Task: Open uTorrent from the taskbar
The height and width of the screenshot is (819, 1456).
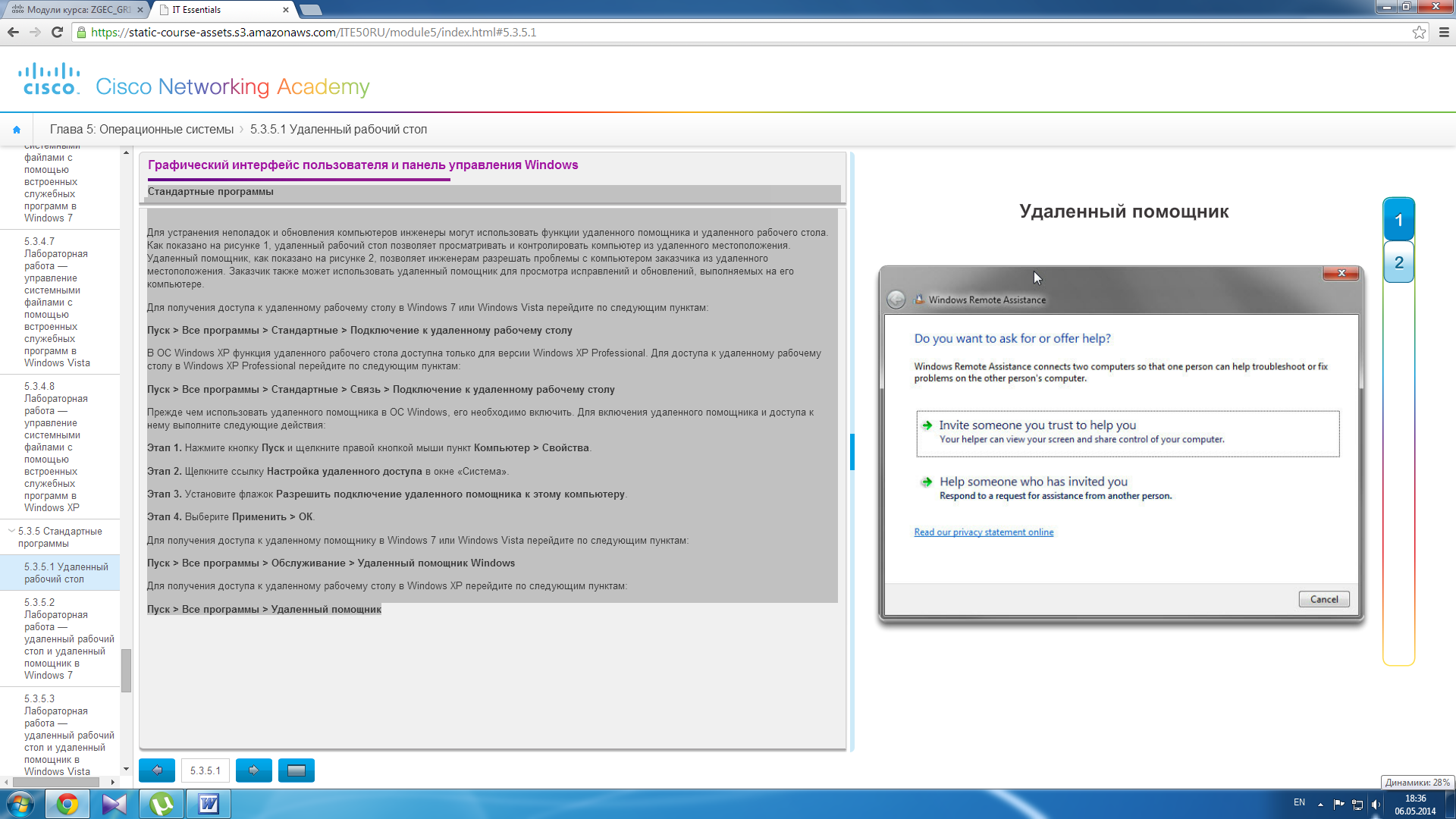Action: (x=162, y=804)
